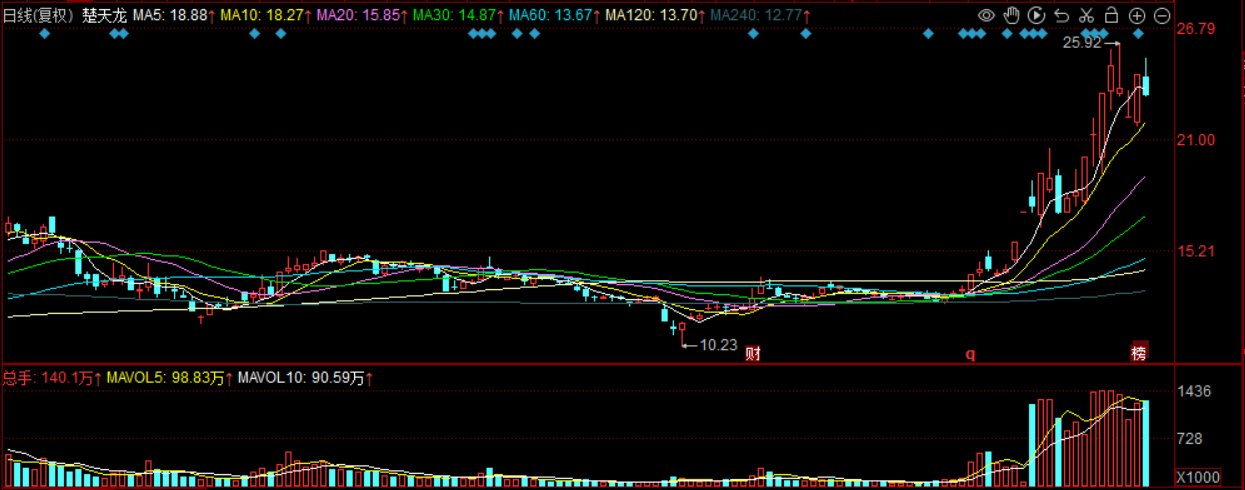Click the 榜 ranking marker on chart
This screenshot has height=490, width=1245.
[x=1139, y=353]
